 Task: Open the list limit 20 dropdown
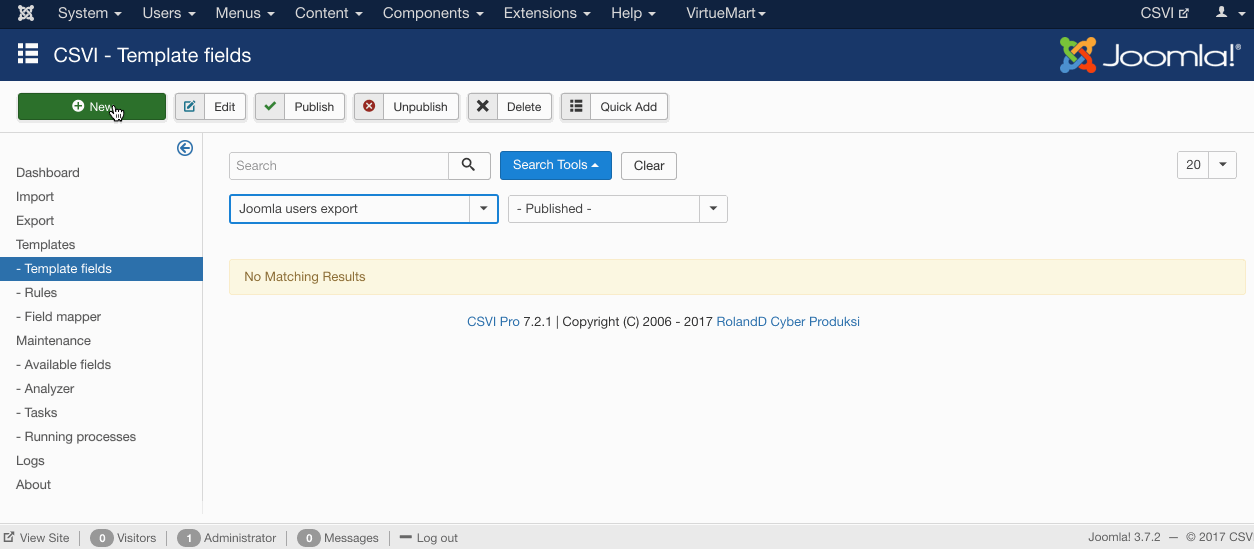[1207, 165]
